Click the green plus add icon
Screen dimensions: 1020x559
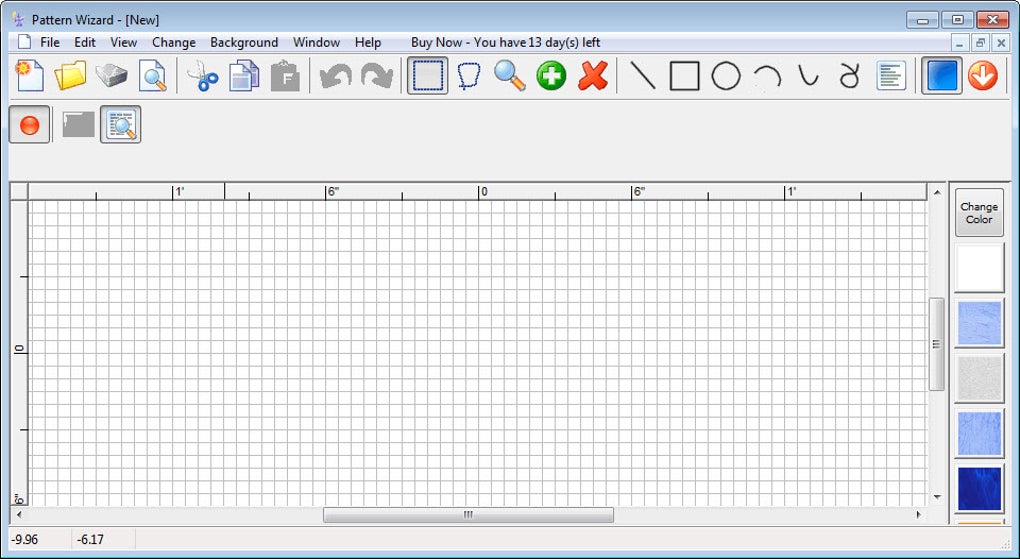[x=551, y=75]
